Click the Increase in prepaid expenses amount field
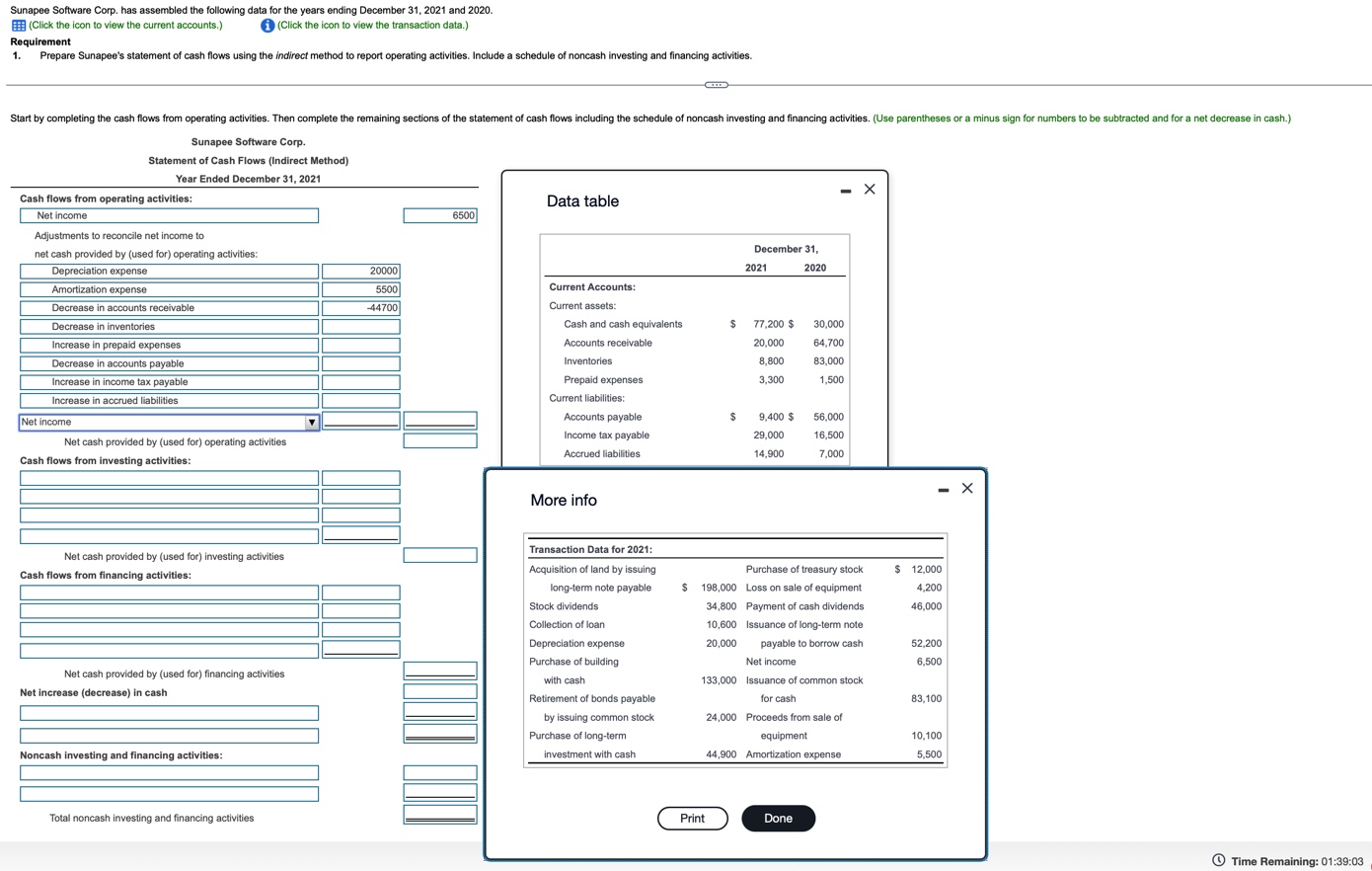The image size is (1372, 871). click(361, 345)
